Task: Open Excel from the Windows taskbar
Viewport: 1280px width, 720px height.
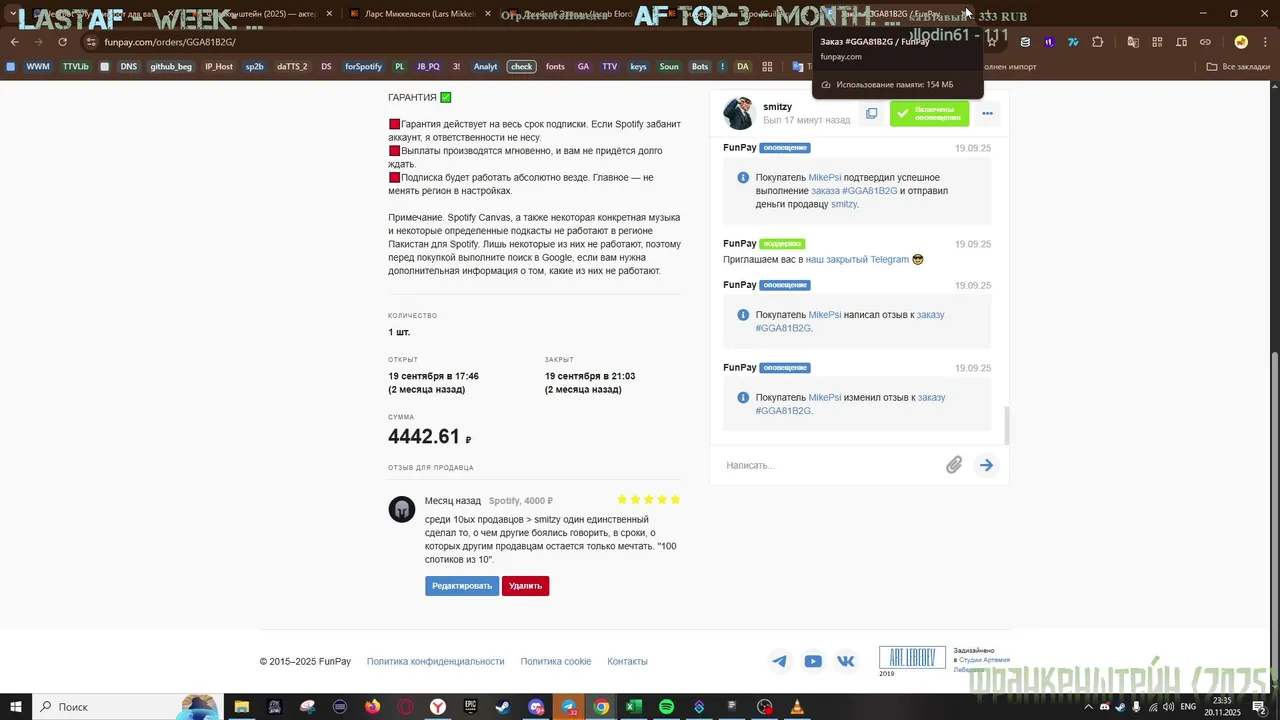Action: coord(634,707)
